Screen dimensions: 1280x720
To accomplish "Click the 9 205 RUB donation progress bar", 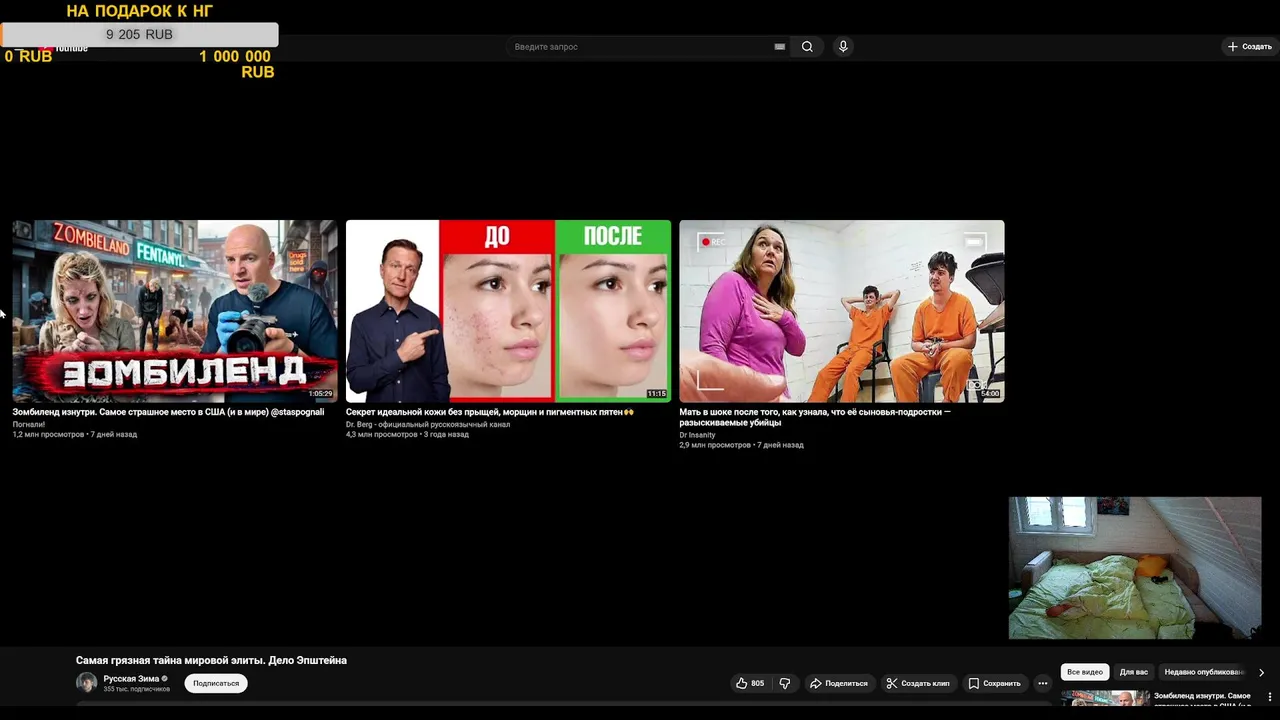I will point(139,34).
